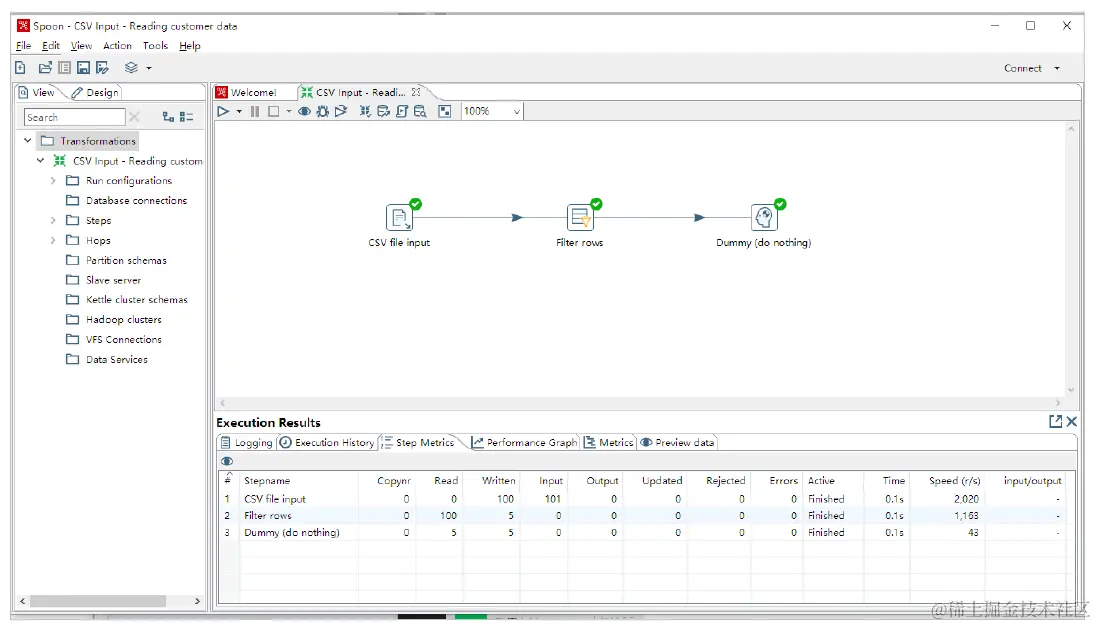The image size is (1097, 626).
Task: Sort by the Stepname column header
Action: click(267, 481)
